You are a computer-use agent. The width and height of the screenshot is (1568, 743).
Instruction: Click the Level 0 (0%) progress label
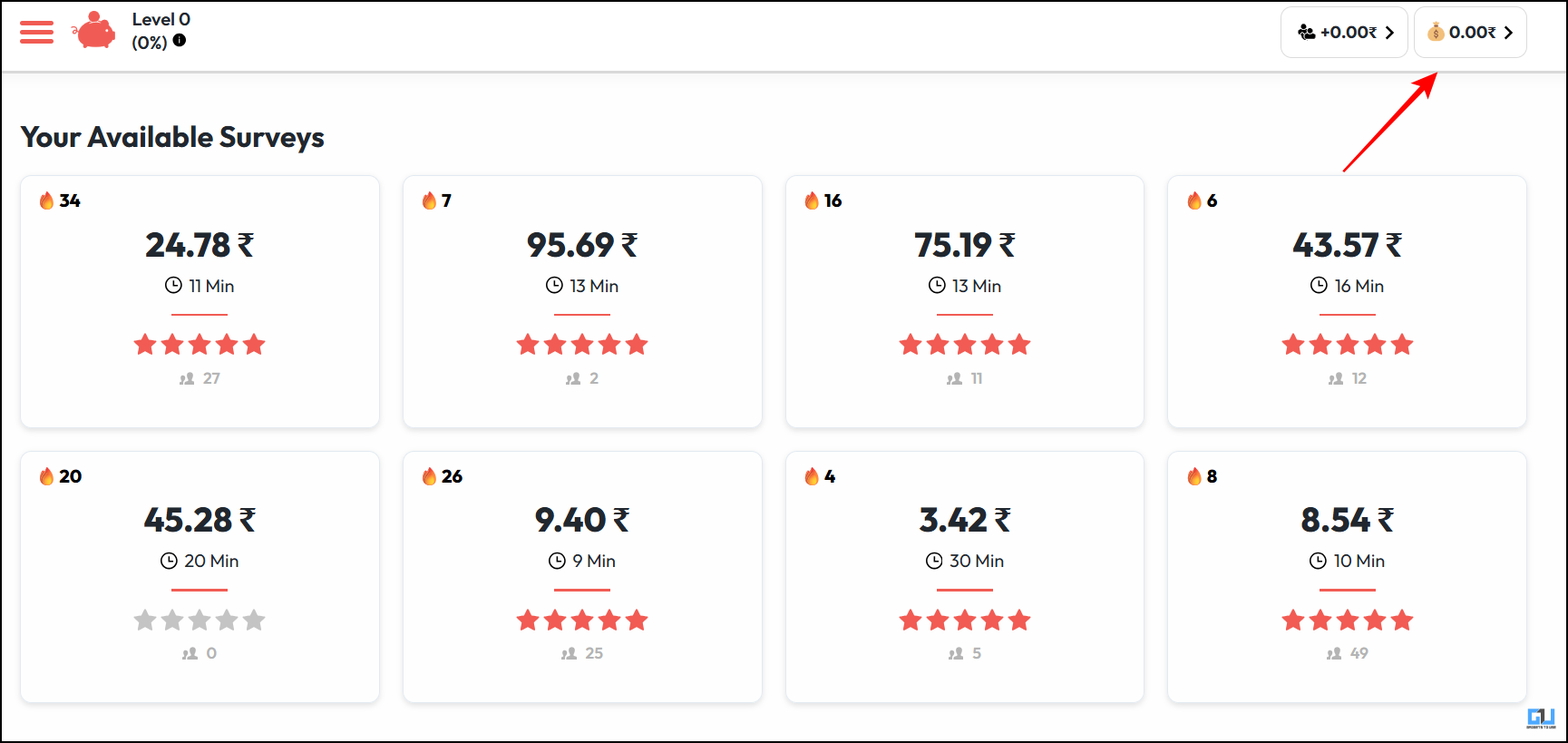161,31
